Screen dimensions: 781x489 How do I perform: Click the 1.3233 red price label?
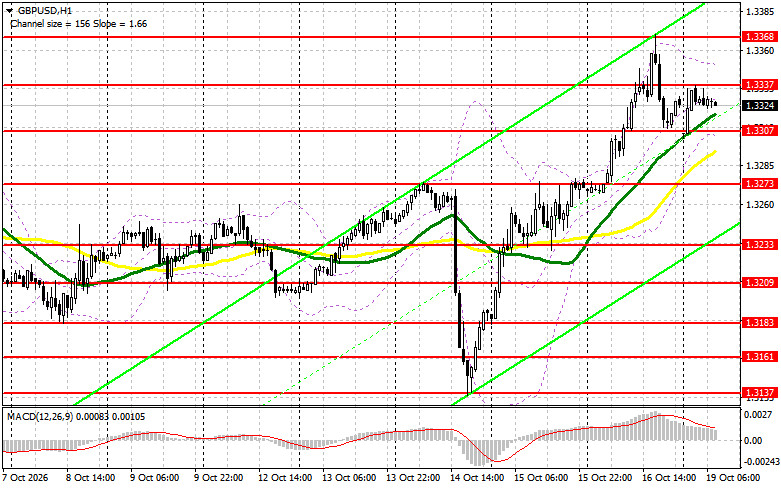tap(760, 244)
